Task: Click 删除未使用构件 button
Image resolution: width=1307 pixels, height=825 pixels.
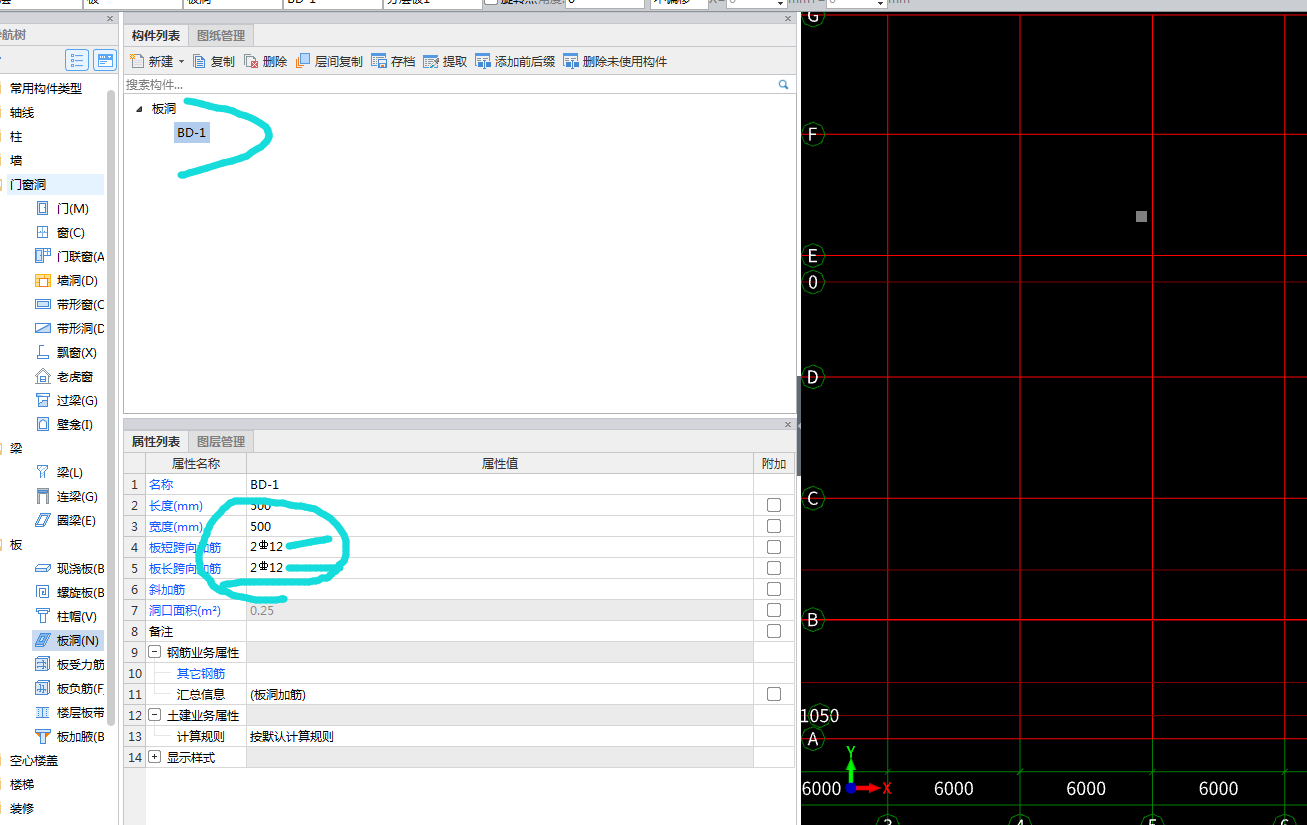Action: [x=615, y=61]
